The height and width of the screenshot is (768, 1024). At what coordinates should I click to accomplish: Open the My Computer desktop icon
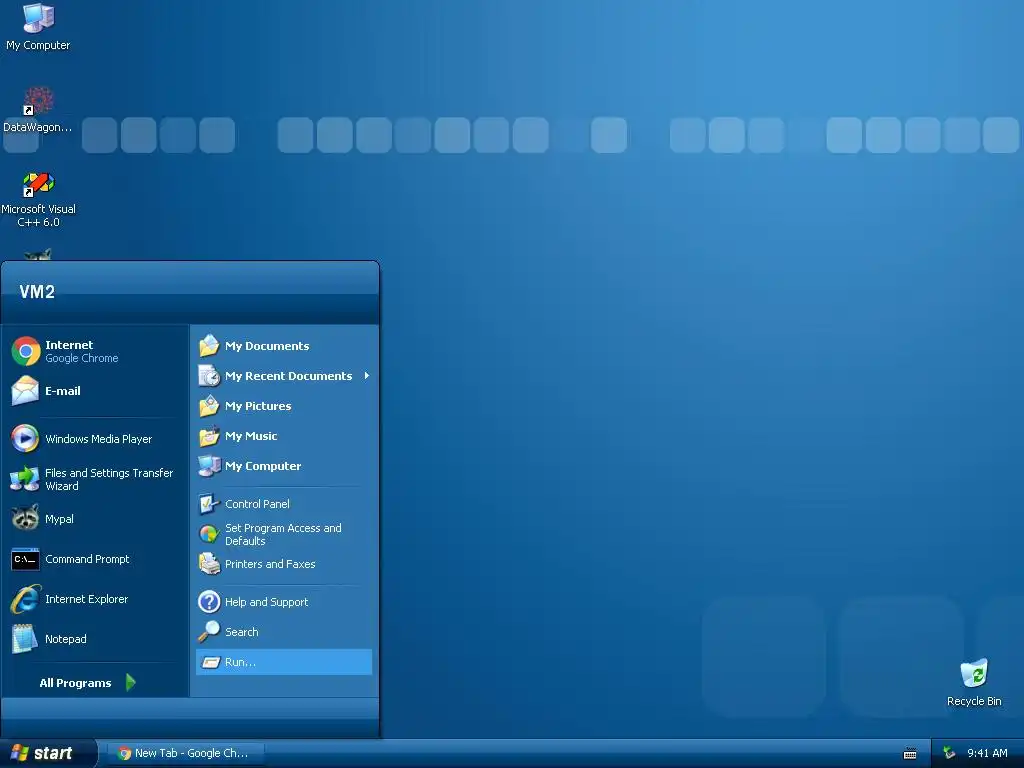pos(38,18)
